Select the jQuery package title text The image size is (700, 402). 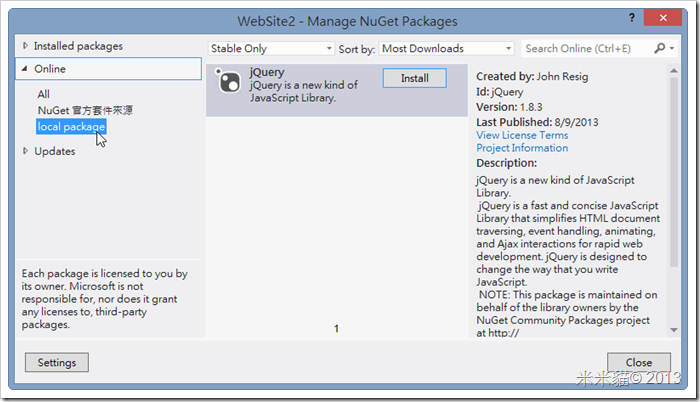coord(267,72)
